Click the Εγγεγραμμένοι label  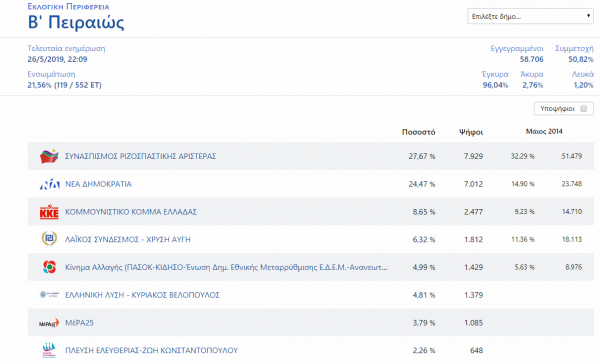[x=517, y=49]
